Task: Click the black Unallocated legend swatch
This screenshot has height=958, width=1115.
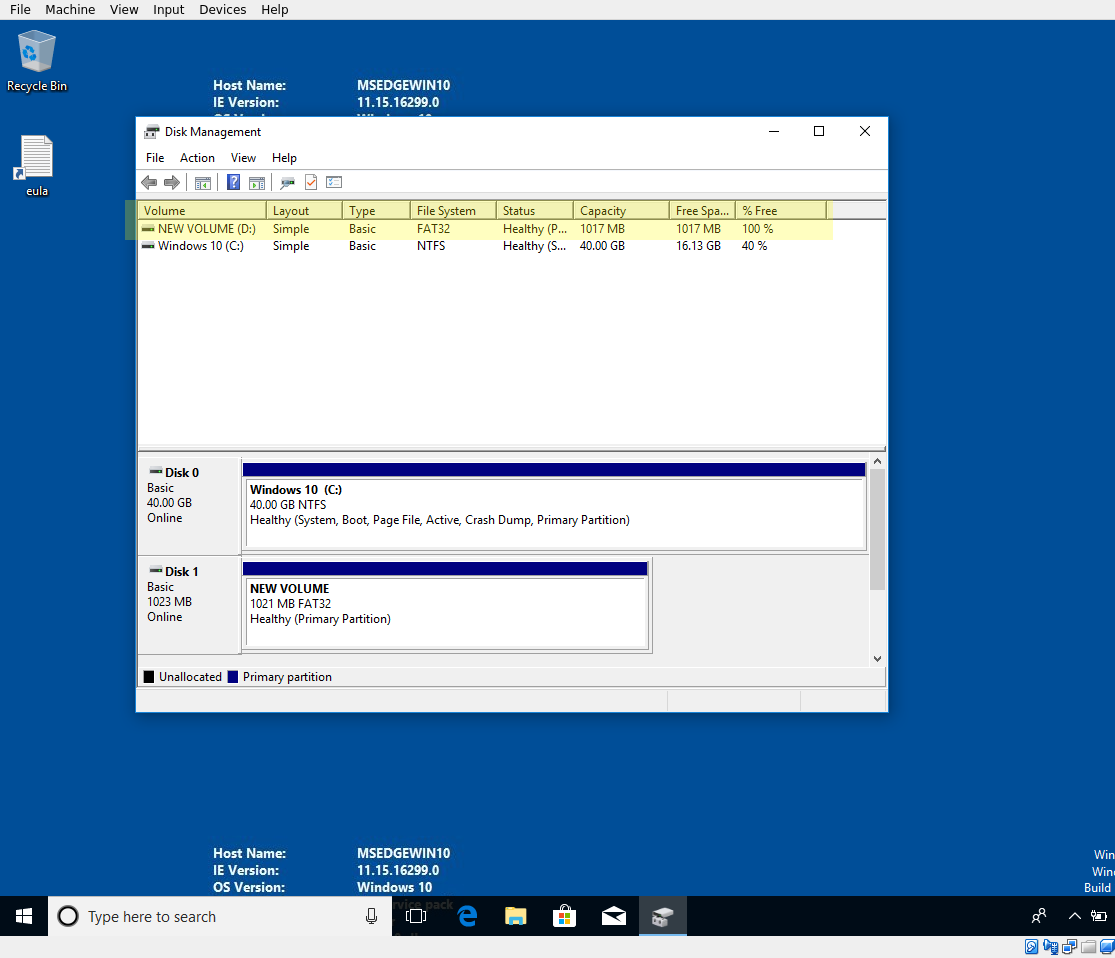Action: tap(149, 677)
